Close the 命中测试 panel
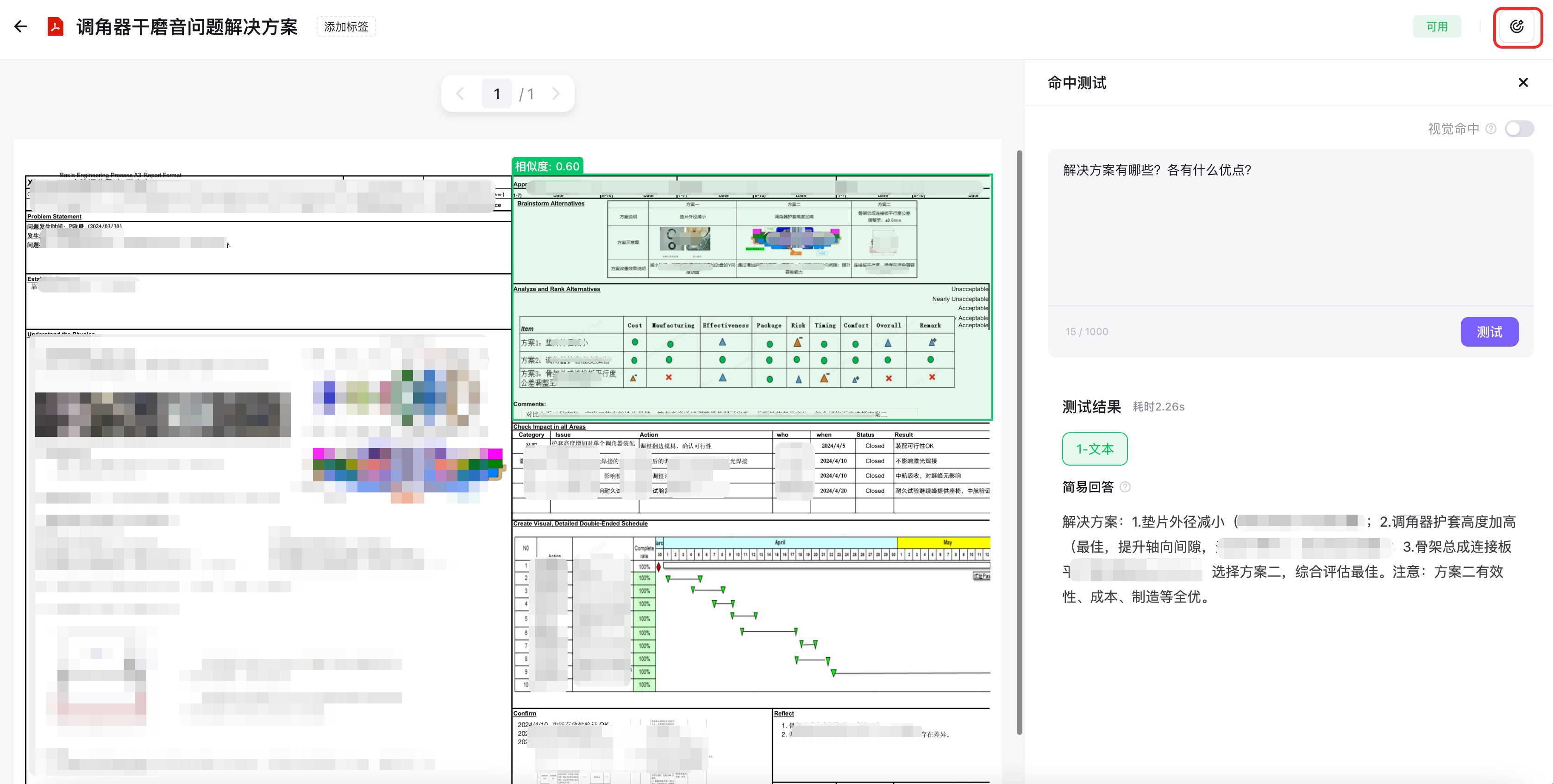The image size is (1553, 784). click(1523, 82)
